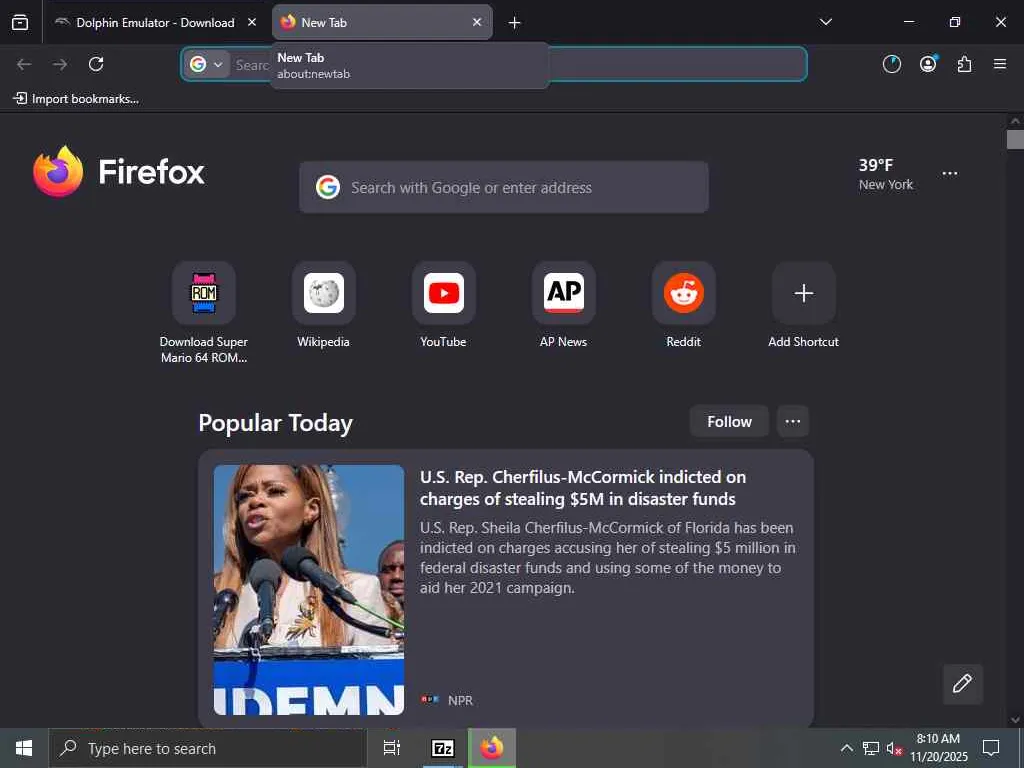Reload the current page
The width and height of the screenshot is (1024, 768).
pyautogui.click(x=96, y=64)
